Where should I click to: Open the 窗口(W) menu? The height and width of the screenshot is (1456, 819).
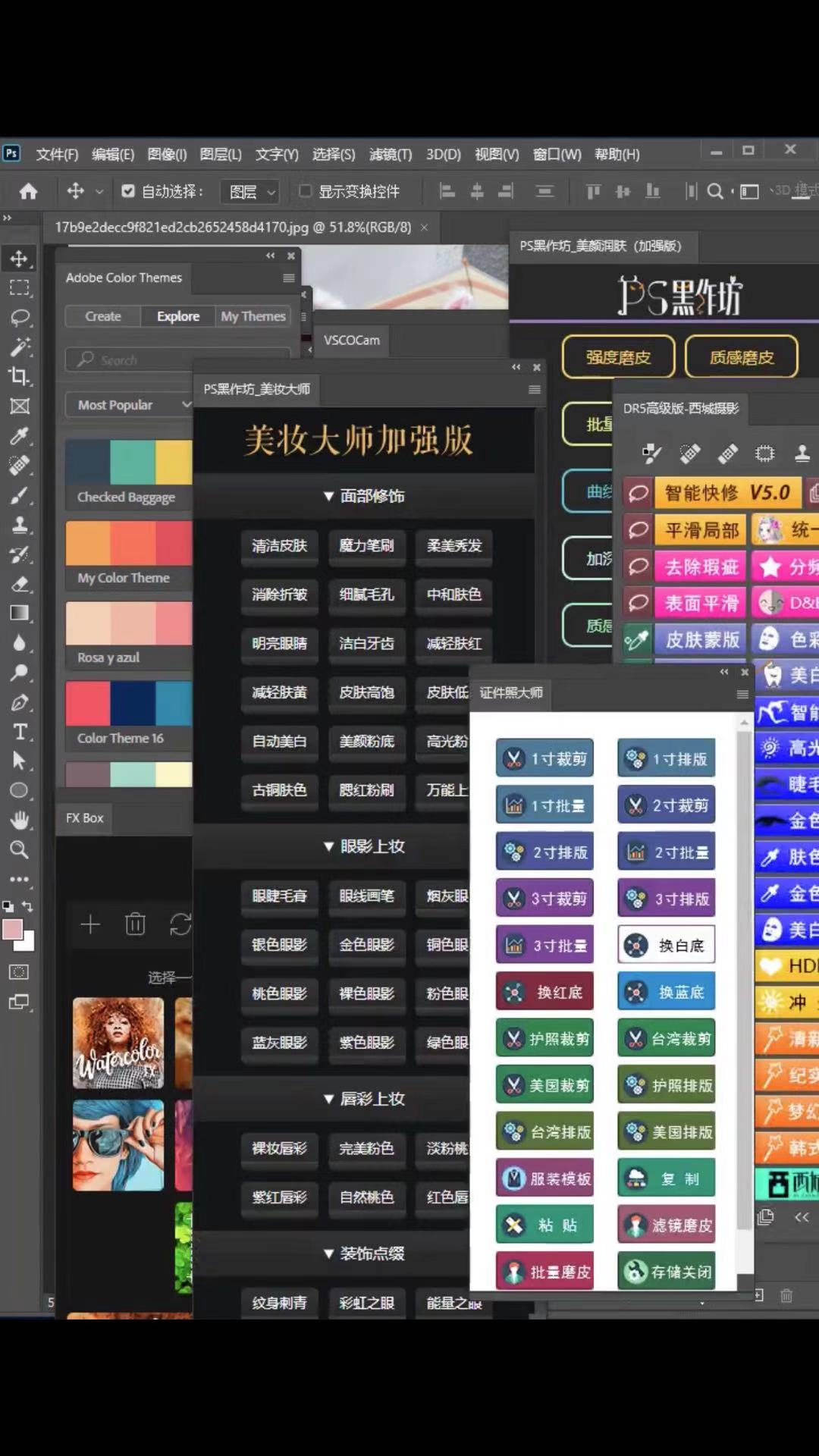tap(557, 155)
